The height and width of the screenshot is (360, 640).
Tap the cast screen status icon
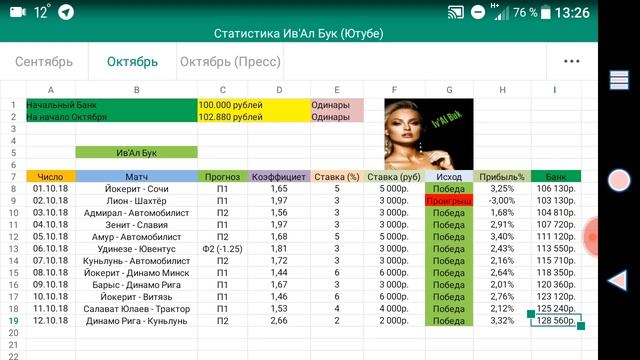pos(456,12)
